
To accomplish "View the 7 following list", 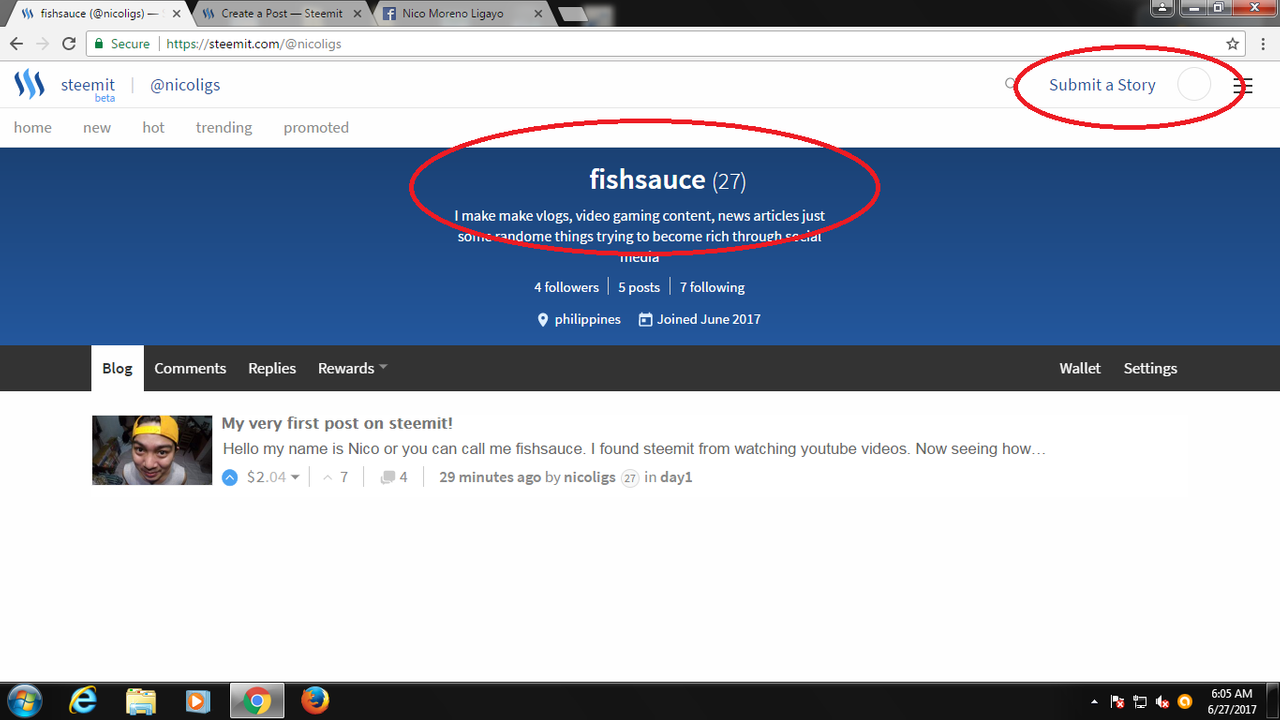I will [x=712, y=287].
